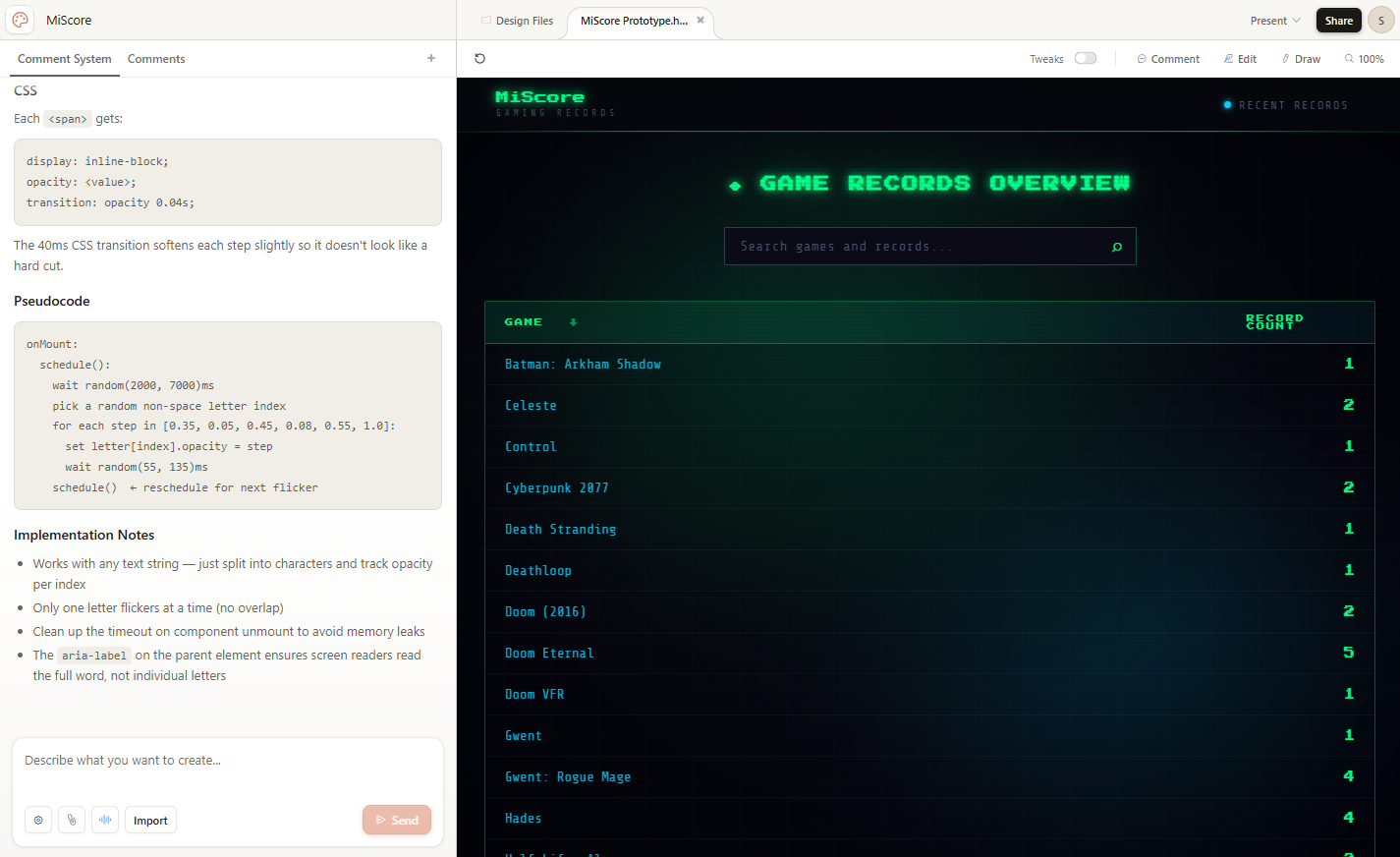Open user avatar S
Viewport: 1400px width, 857px height.
1380,20
